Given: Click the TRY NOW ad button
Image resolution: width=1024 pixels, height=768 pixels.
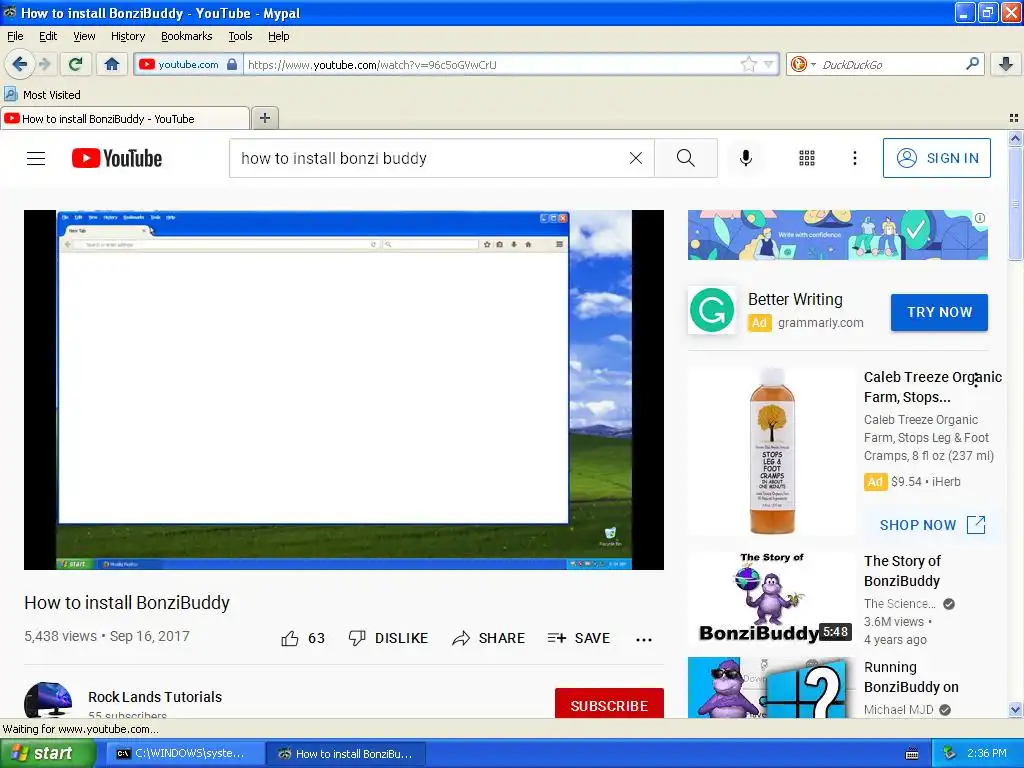Looking at the screenshot, I should [939, 312].
